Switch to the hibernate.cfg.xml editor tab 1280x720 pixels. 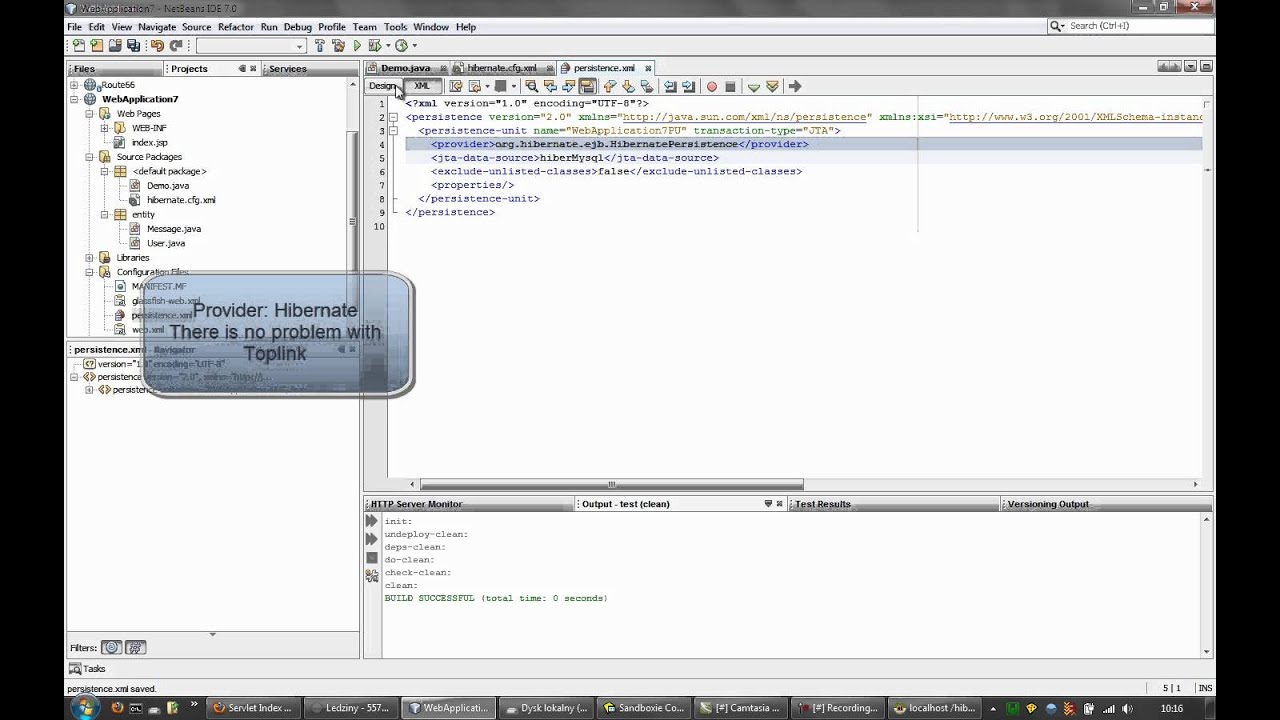501,68
